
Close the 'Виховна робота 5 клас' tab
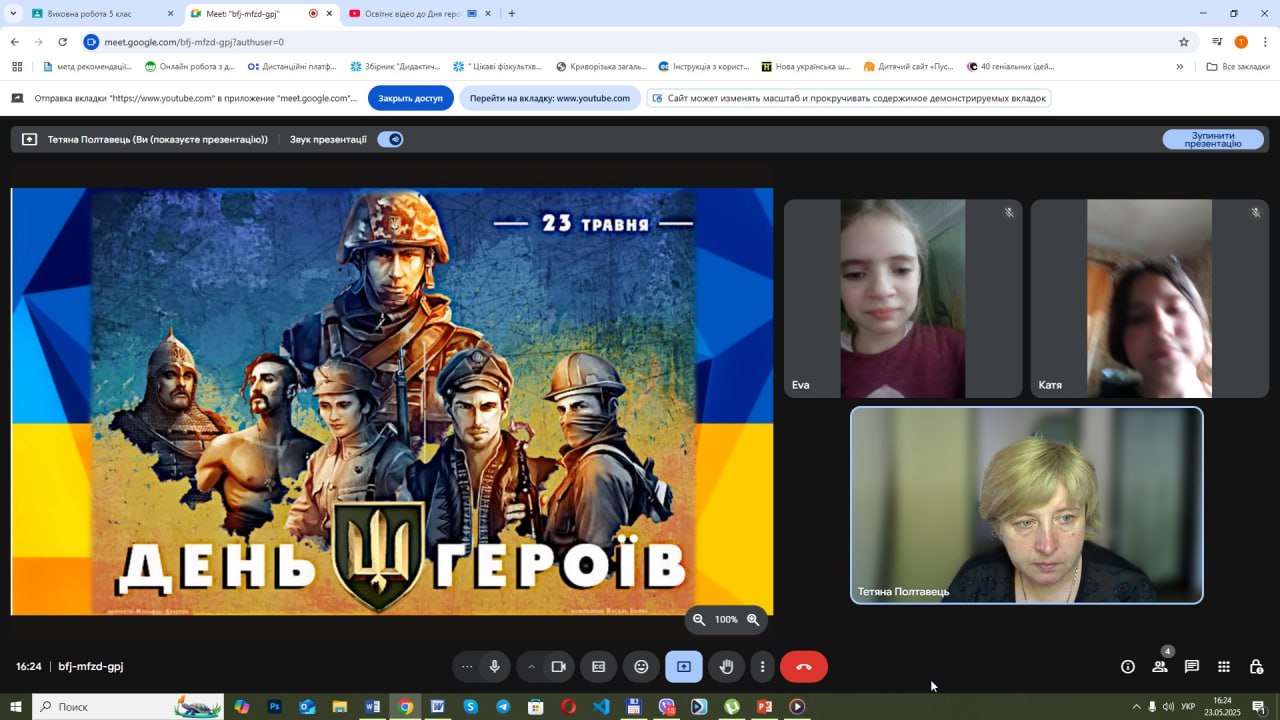(170, 14)
